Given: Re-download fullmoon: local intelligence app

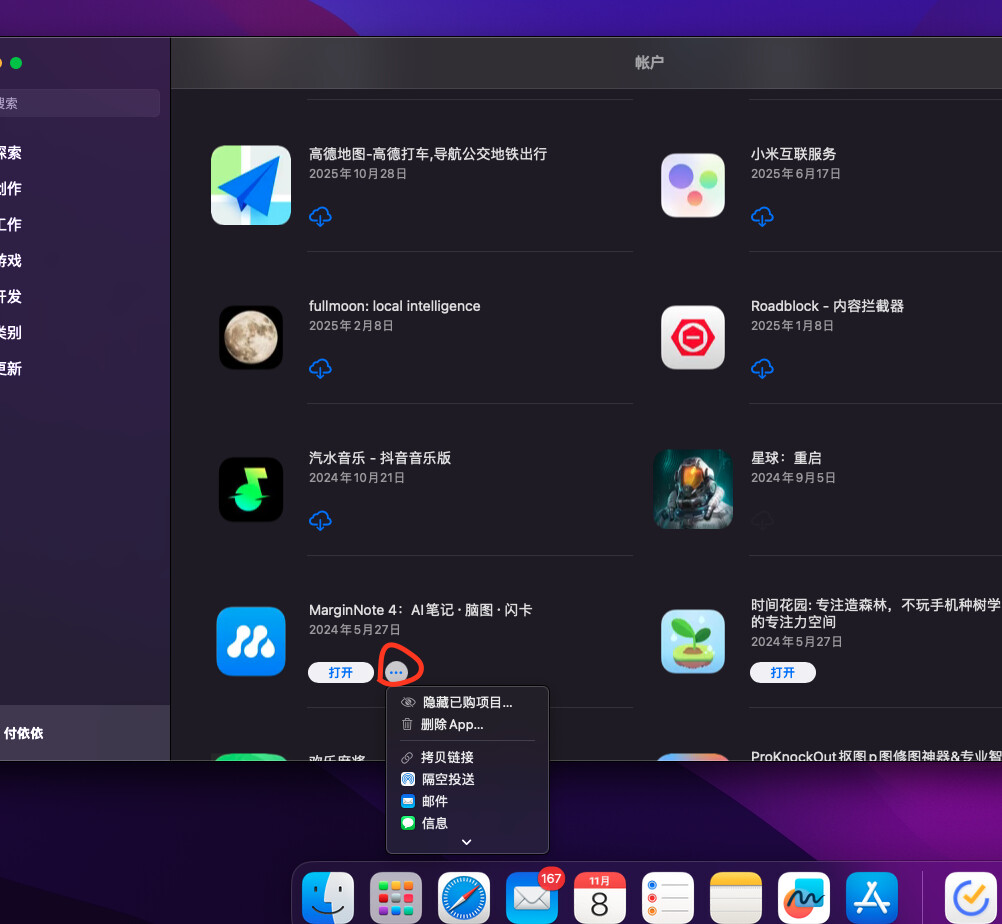Looking at the screenshot, I should 320,369.
